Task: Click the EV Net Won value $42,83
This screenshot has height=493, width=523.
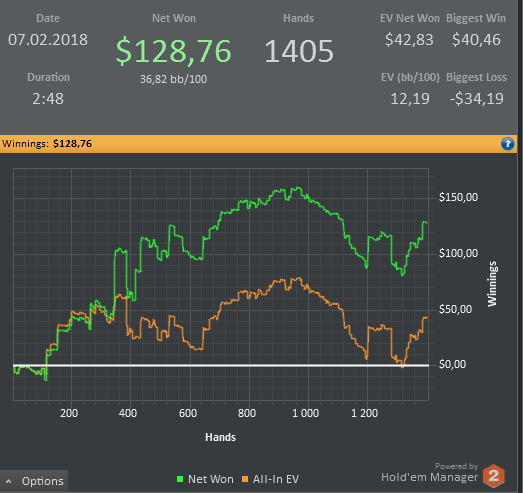Action: (409, 40)
